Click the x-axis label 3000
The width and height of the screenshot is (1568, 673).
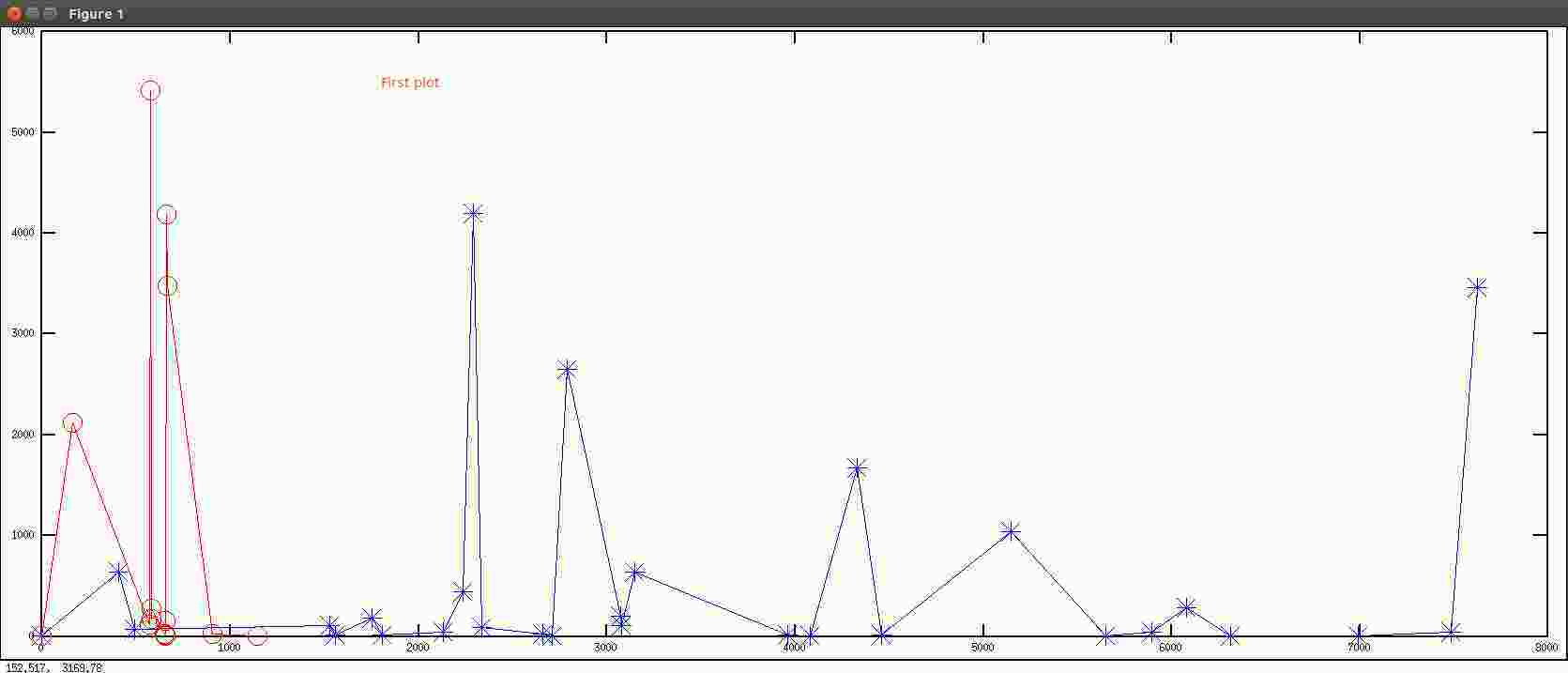[x=605, y=648]
